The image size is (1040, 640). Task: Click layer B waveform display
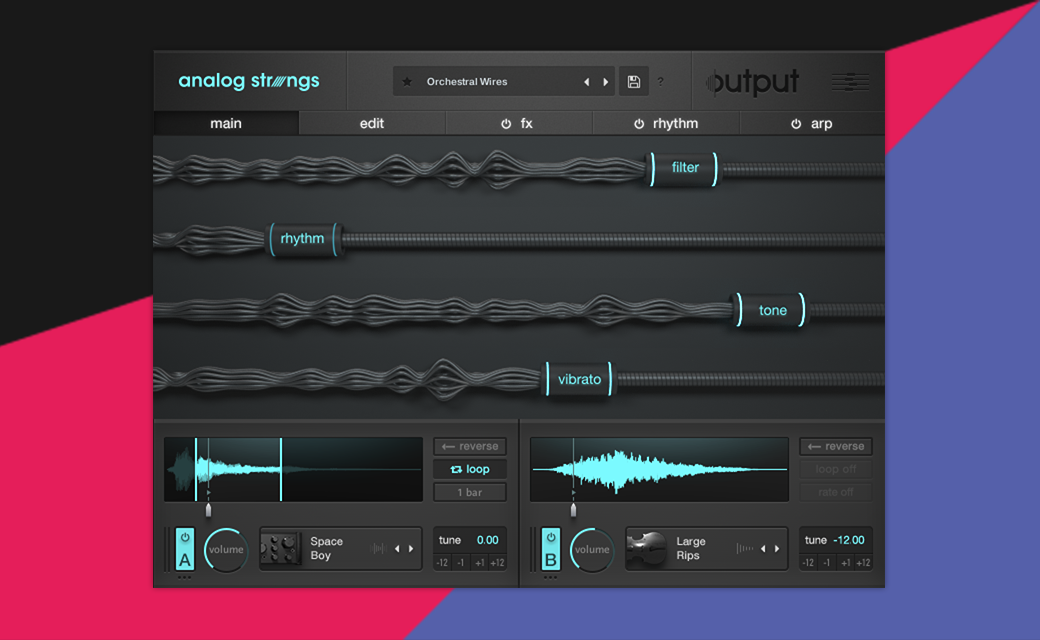coord(659,469)
